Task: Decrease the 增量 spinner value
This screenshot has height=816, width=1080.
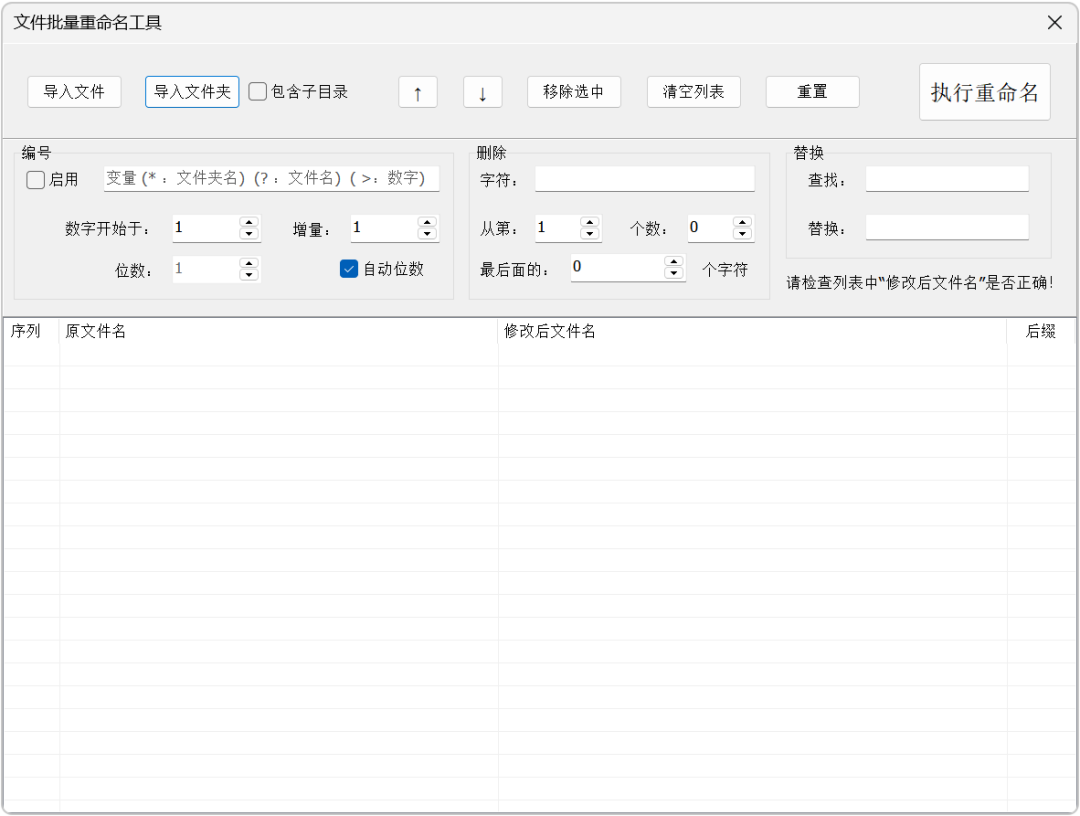Action: tap(427, 234)
